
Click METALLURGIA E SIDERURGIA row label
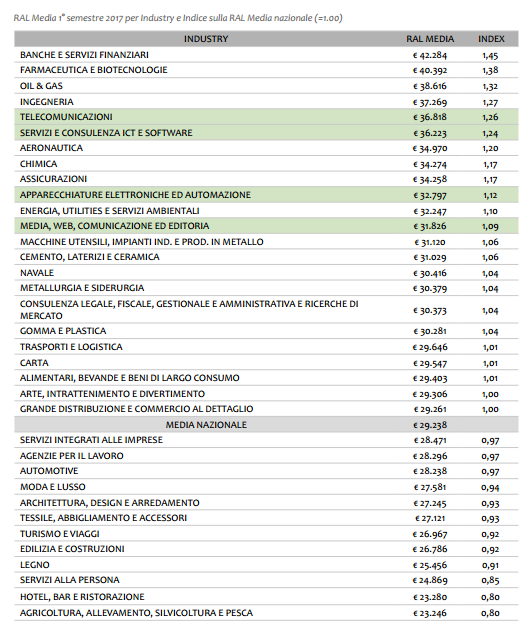pos(82,288)
